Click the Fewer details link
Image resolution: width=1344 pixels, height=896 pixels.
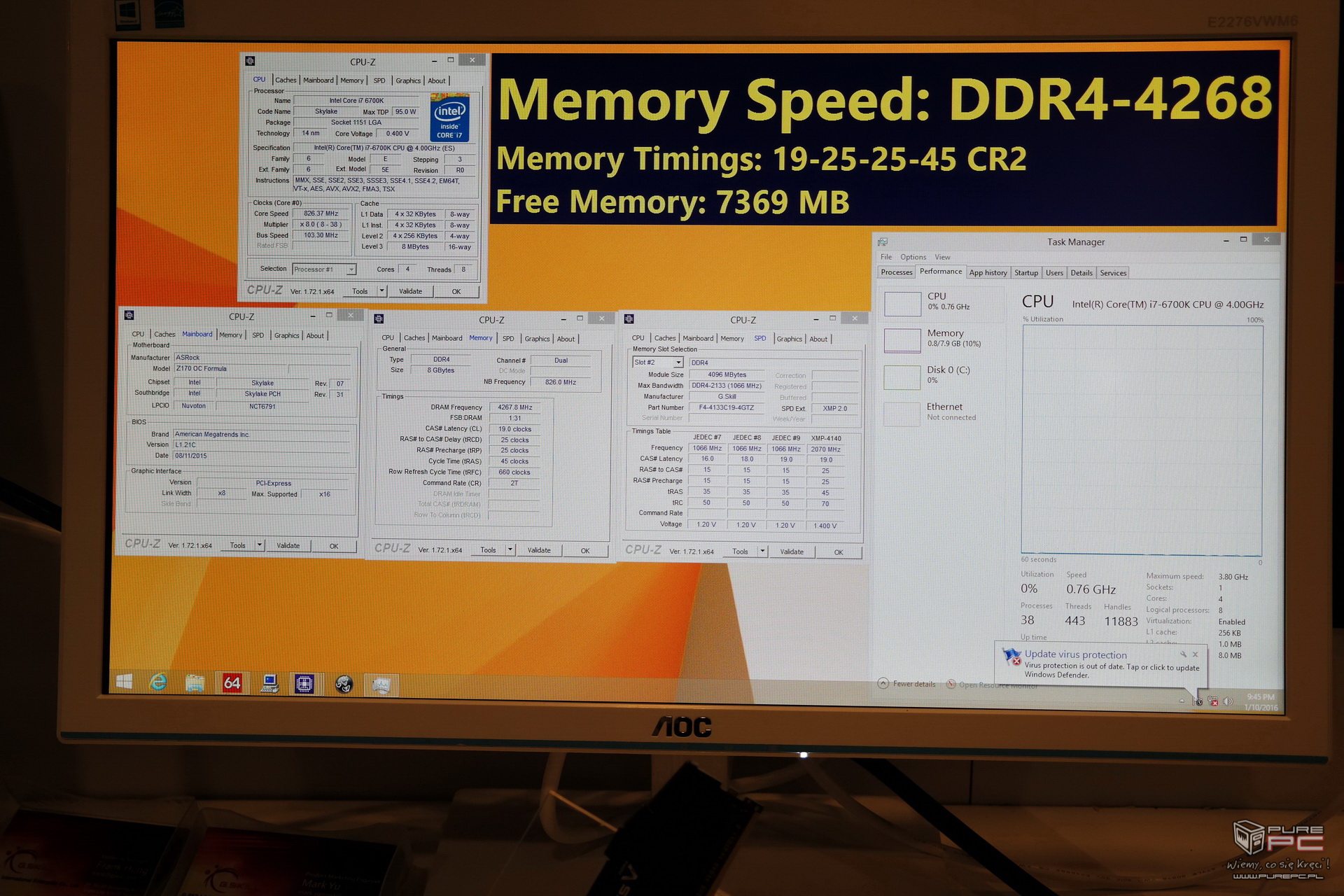coord(914,684)
